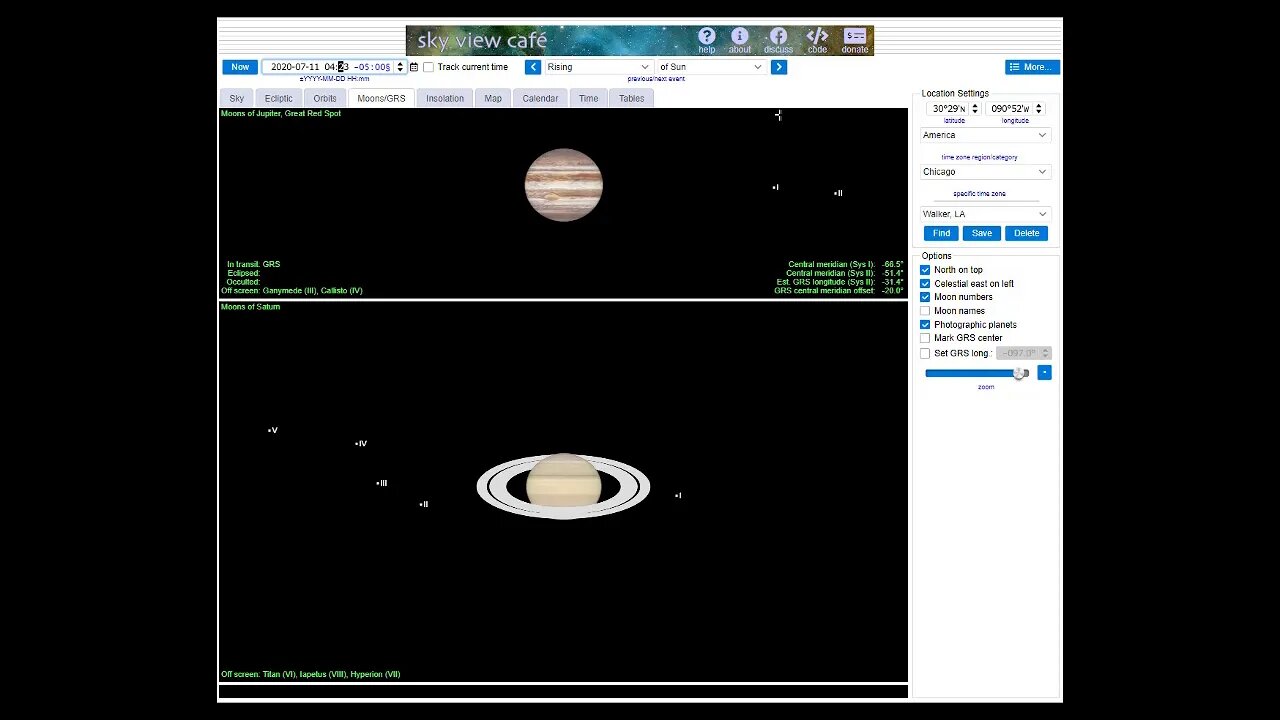Enable Moon names checkbox

925,311
